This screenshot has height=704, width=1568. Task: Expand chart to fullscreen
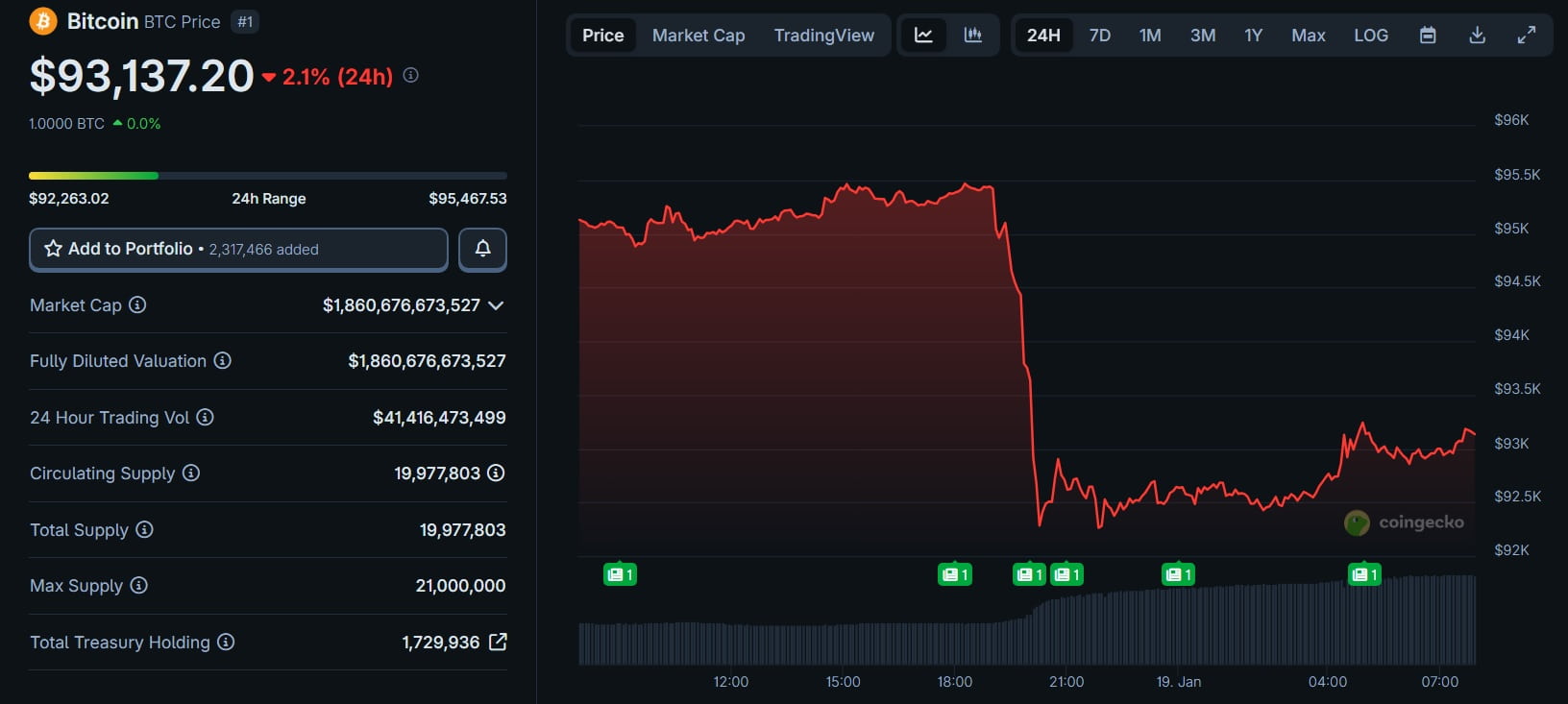pyautogui.click(x=1527, y=36)
